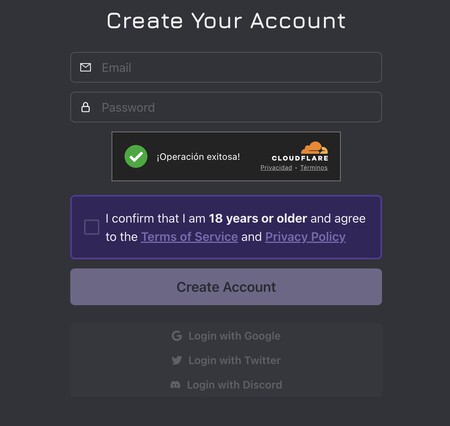Tick the 18 years or older checkbox
The width and height of the screenshot is (450, 426).
coord(91,227)
